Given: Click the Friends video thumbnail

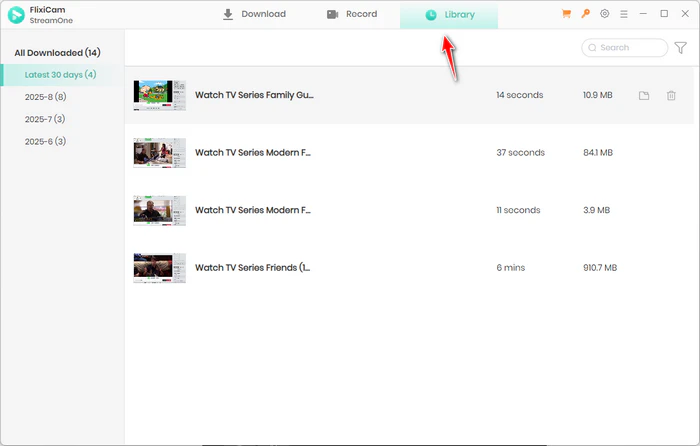Looking at the screenshot, I should pyautogui.click(x=159, y=268).
